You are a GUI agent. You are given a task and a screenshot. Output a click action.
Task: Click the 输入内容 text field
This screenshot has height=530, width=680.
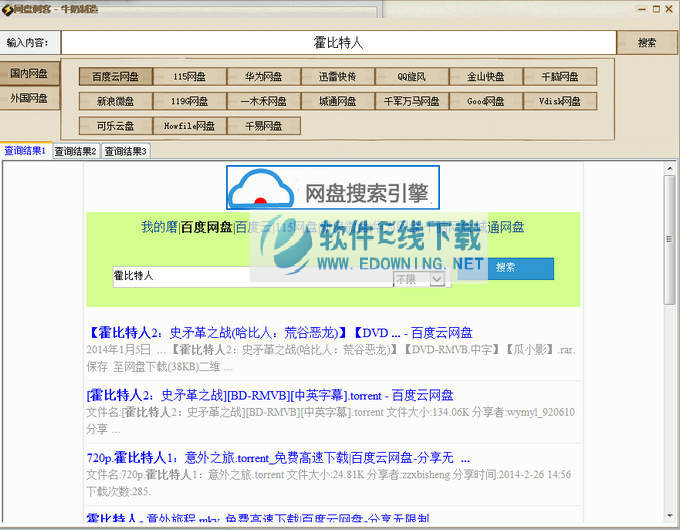[338, 43]
